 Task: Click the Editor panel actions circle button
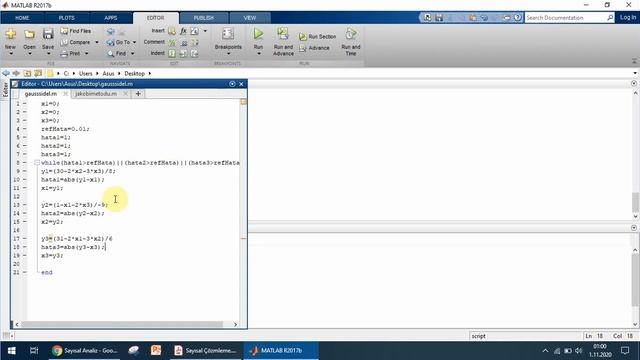(x=232, y=84)
